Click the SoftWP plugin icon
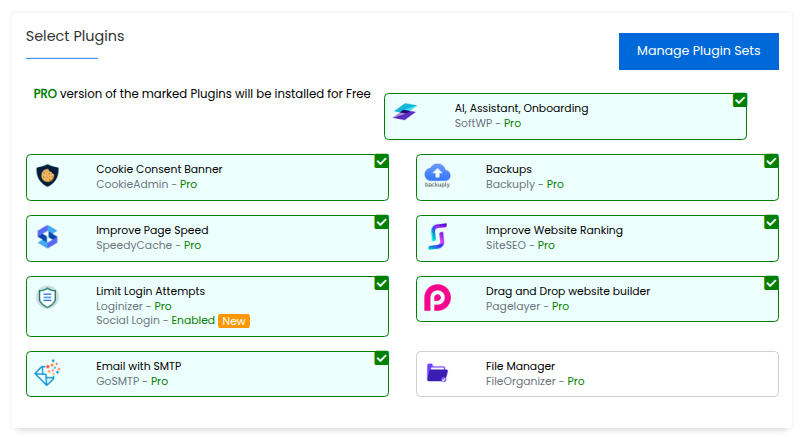This screenshot has height=437, width=810. [405, 112]
